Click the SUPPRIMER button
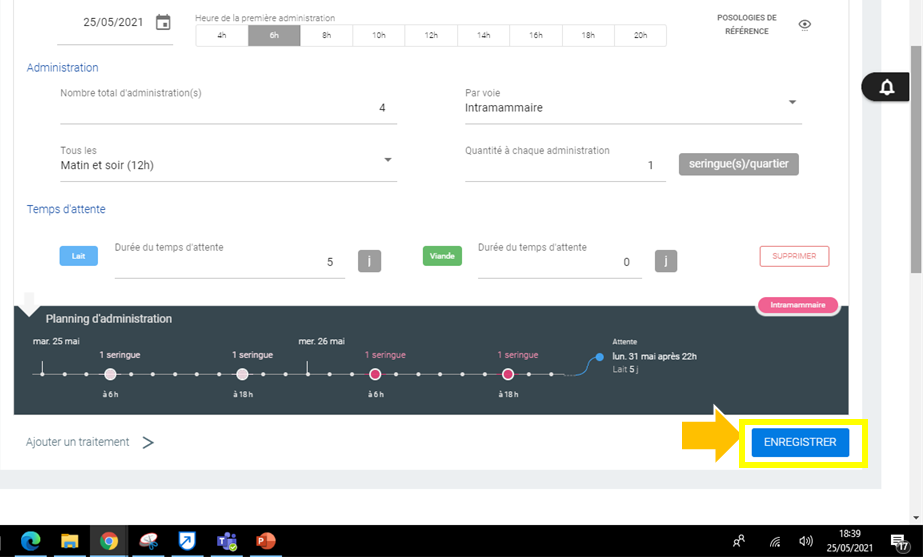The image size is (923, 557). [x=794, y=256]
